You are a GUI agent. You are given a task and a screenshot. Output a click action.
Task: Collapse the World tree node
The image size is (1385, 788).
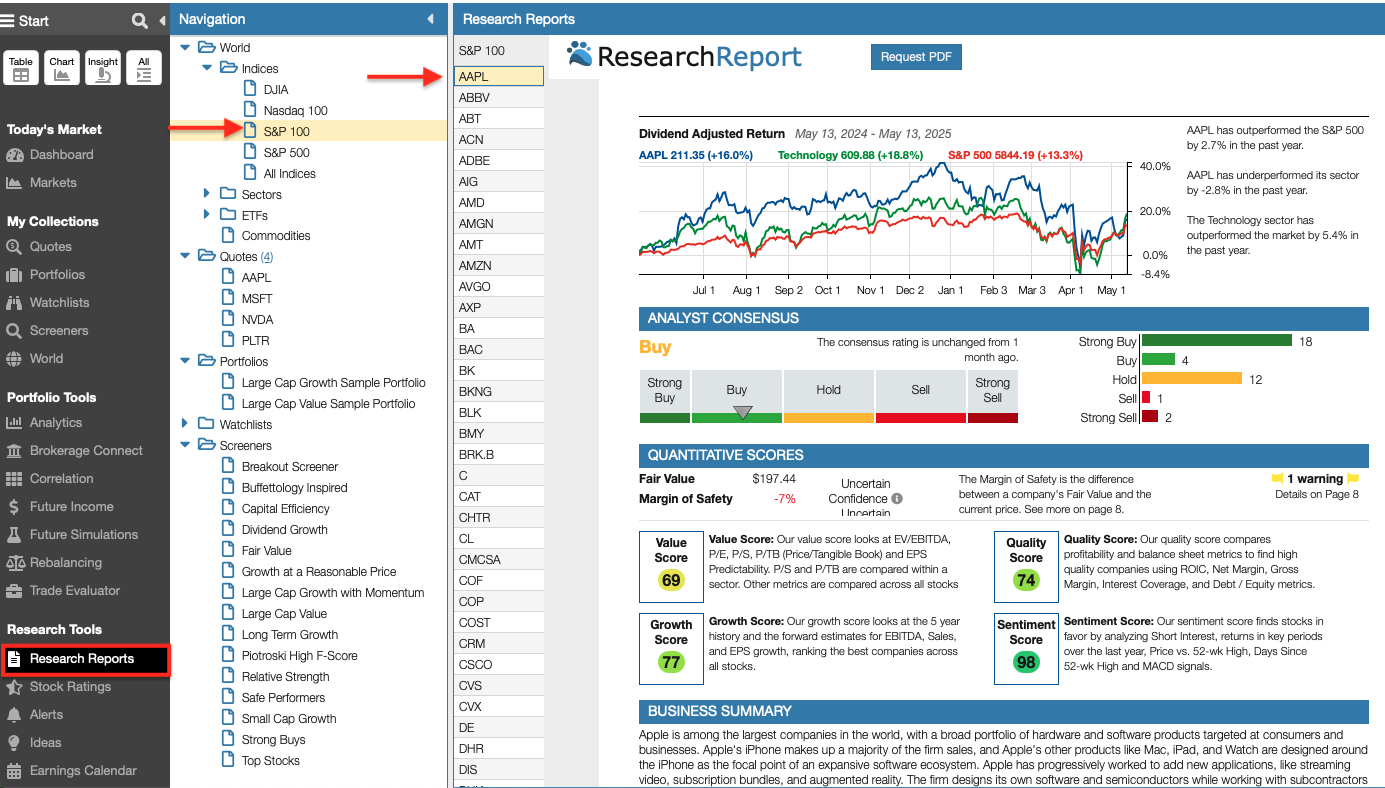[x=185, y=48]
